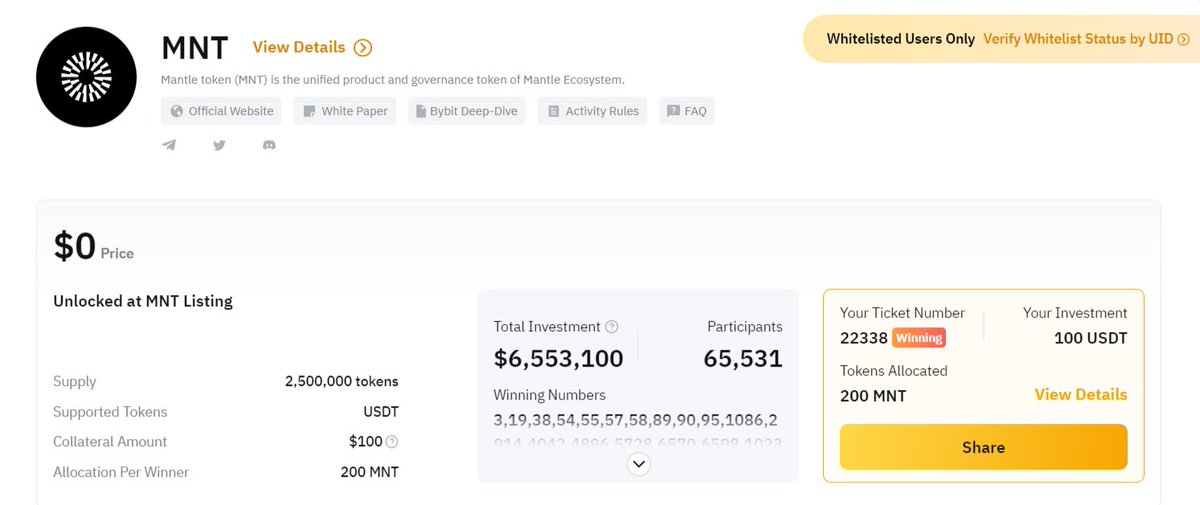Click the $0 Price value
The image size is (1200, 505).
[75, 245]
